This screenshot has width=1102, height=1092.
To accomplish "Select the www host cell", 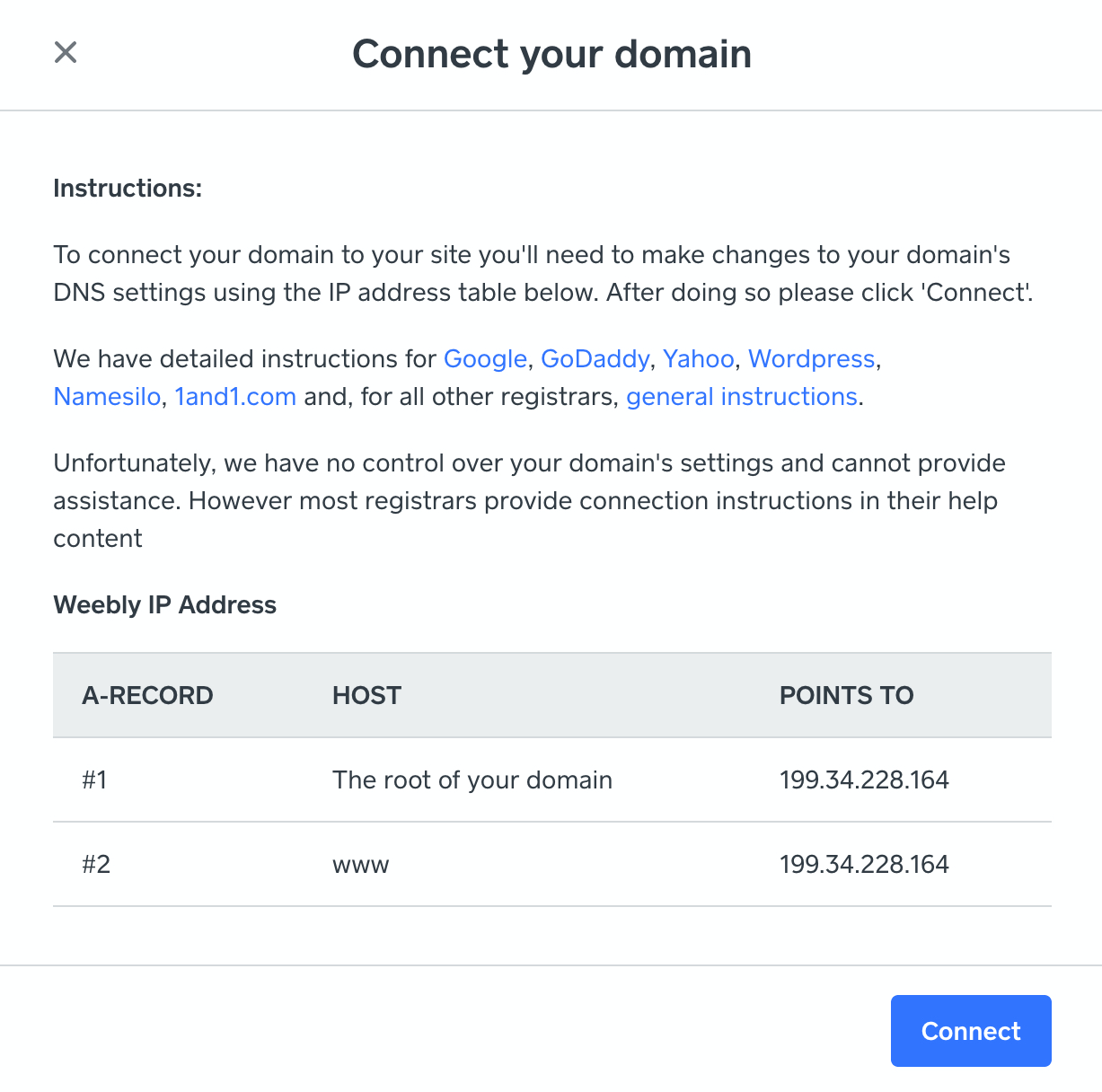I will [x=360, y=866].
